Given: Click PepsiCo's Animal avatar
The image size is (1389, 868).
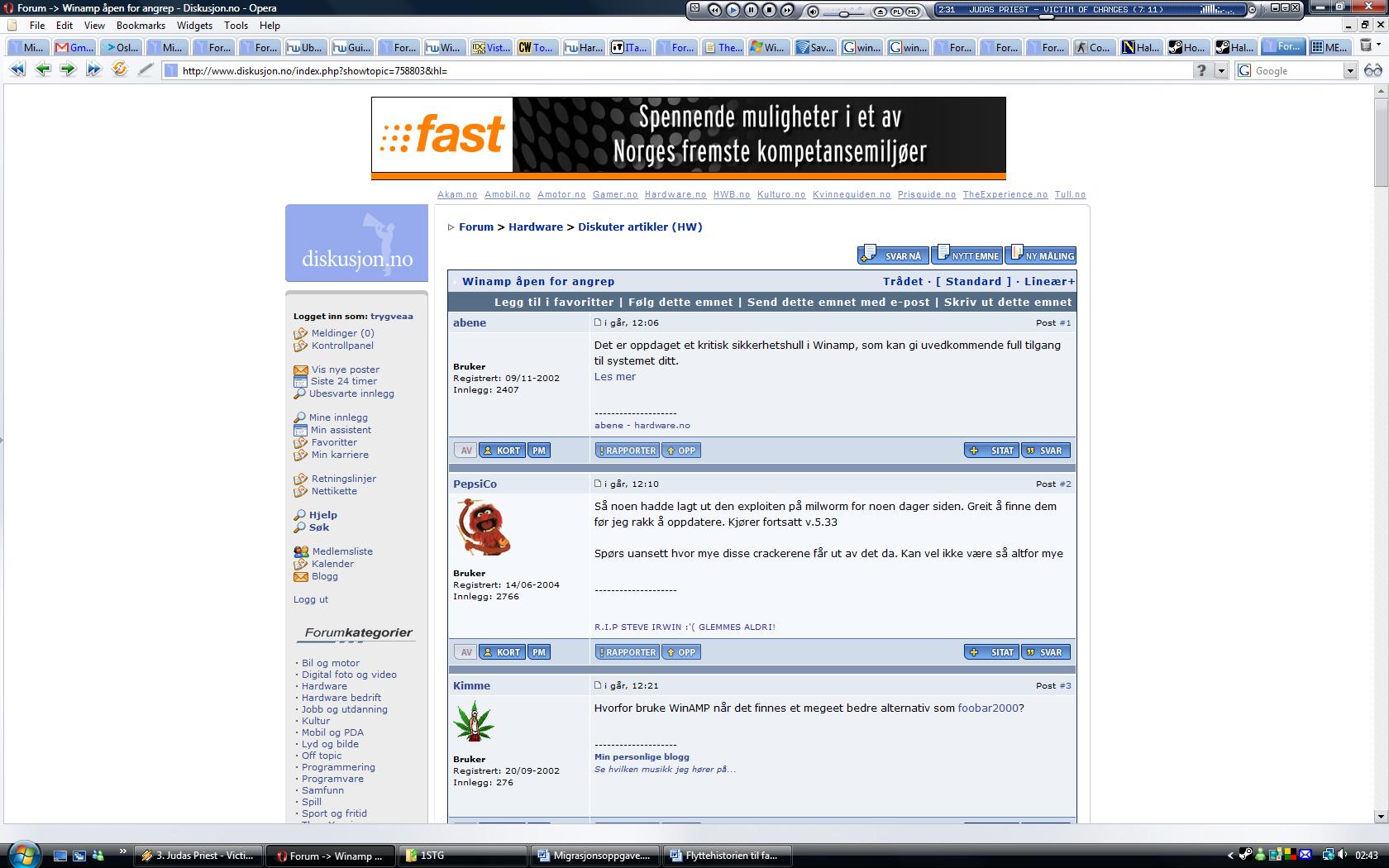Looking at the screenshot, I should point(483,527).
